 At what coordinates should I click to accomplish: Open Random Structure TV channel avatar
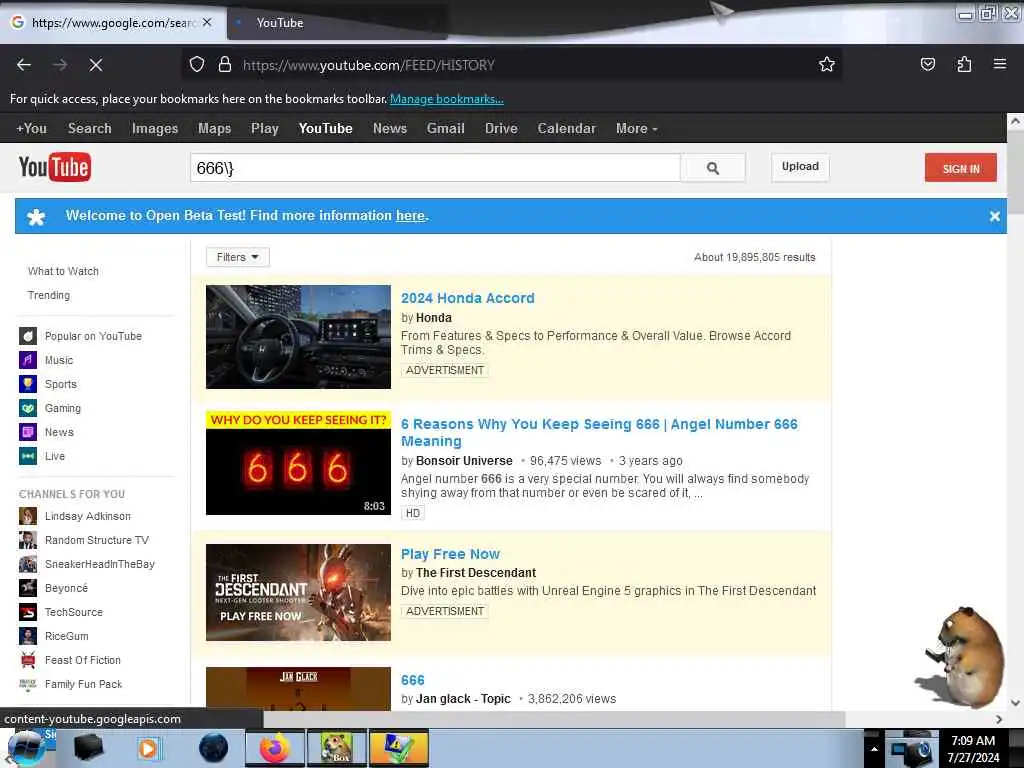[x=27, y=540]
